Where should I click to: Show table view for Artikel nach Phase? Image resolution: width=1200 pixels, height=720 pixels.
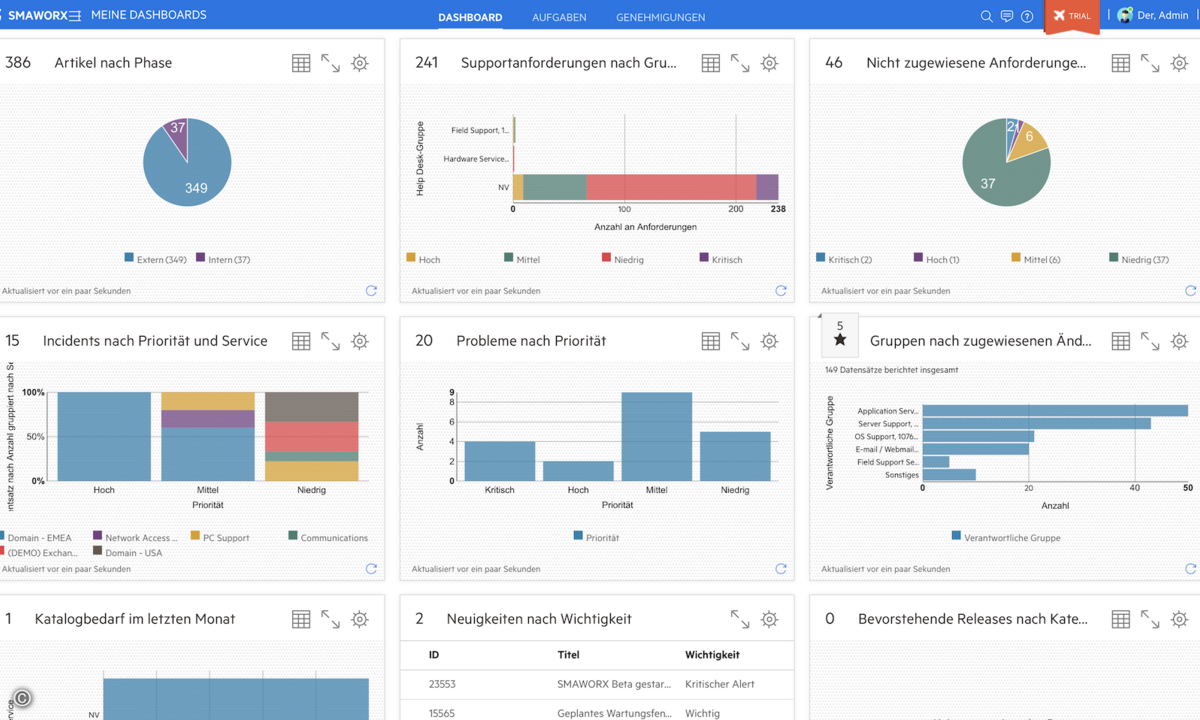301,63
